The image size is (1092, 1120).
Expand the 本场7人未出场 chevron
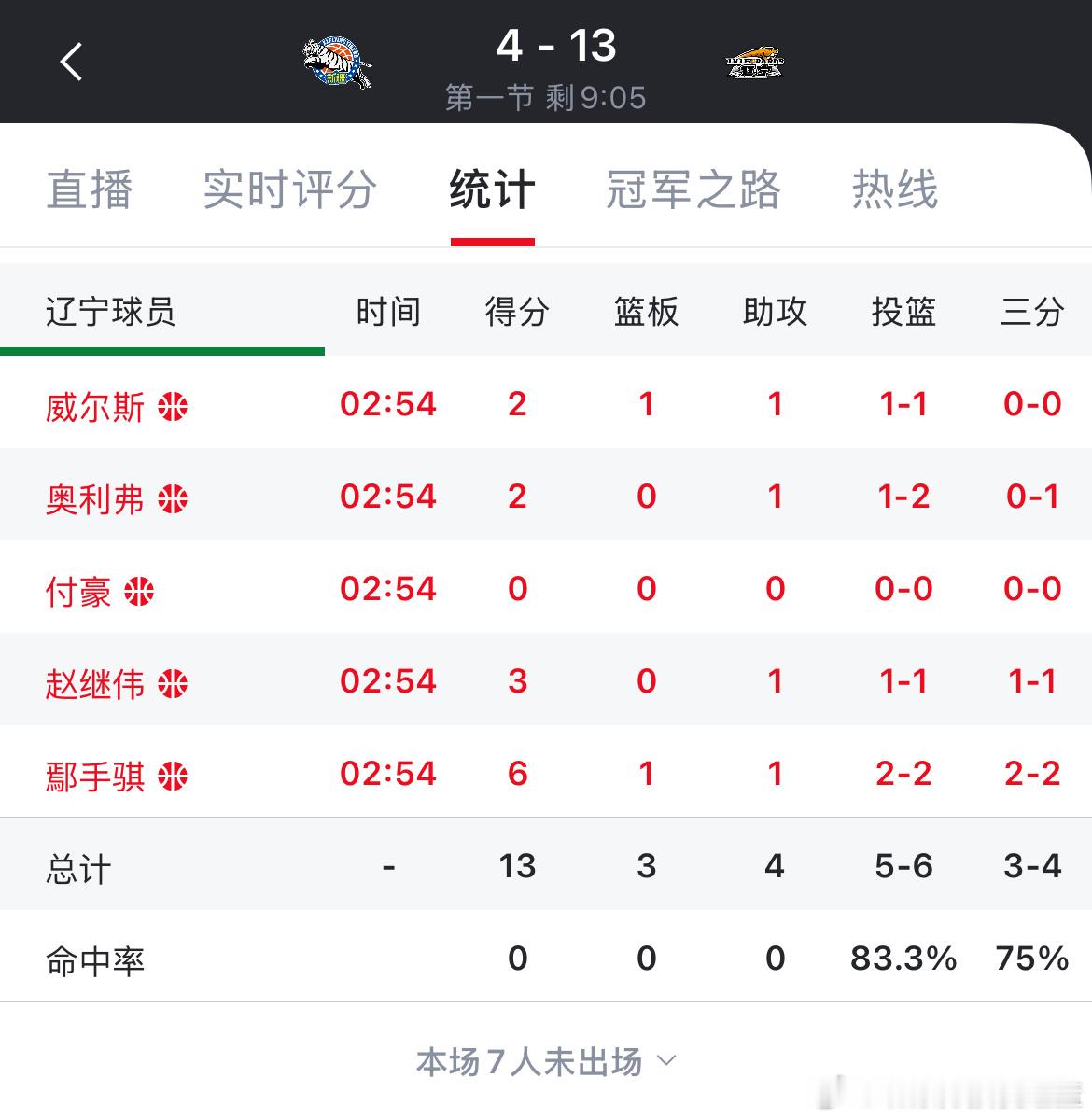[x=666, y=1061]
